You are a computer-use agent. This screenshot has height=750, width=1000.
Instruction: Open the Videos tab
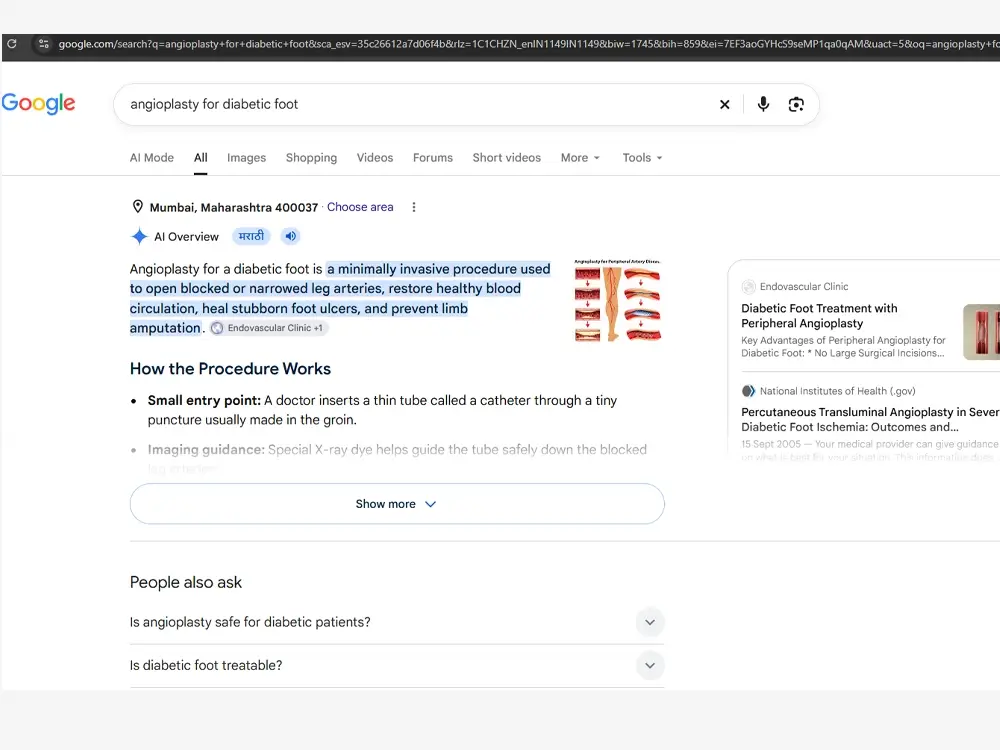pyautogui.click(x=375, y=158)
